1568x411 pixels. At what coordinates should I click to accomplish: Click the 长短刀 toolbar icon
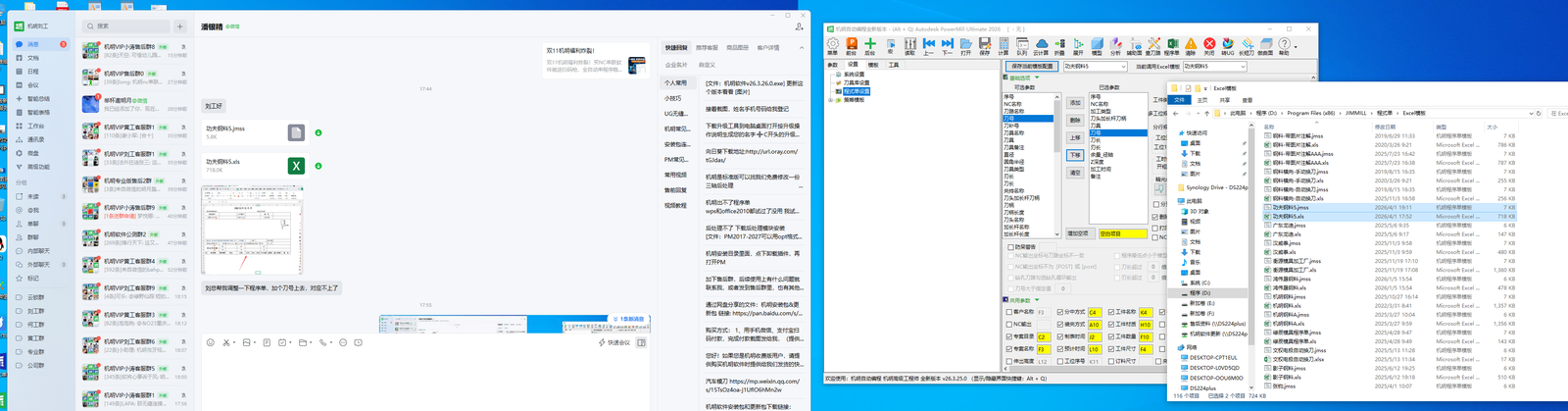coord(1247,45)
